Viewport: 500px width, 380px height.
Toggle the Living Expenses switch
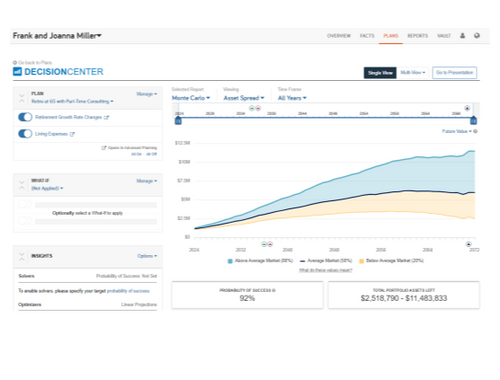[25, 134]
